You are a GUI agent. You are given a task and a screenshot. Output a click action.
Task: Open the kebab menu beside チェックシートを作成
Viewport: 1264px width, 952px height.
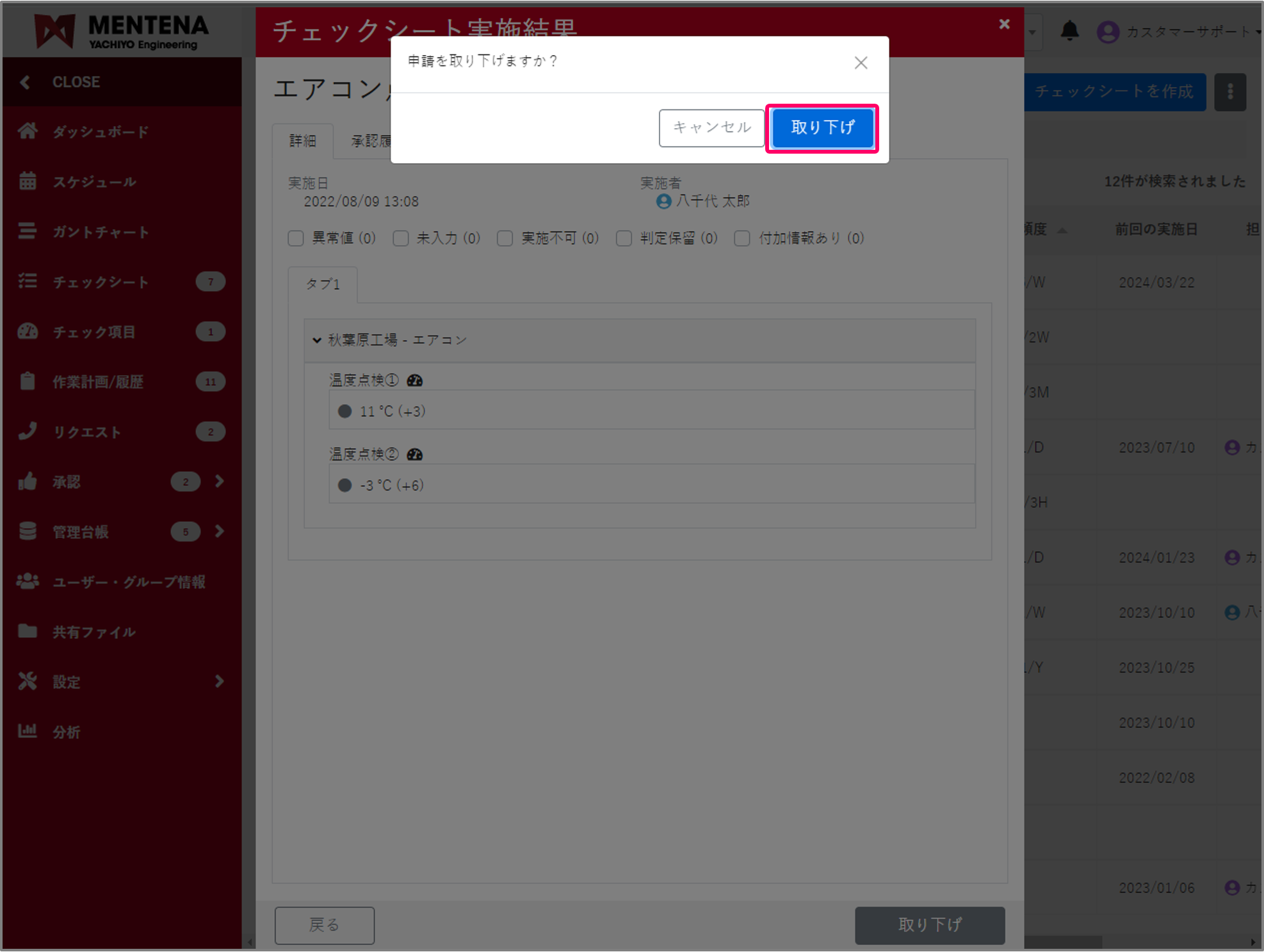coord(1230,92)
